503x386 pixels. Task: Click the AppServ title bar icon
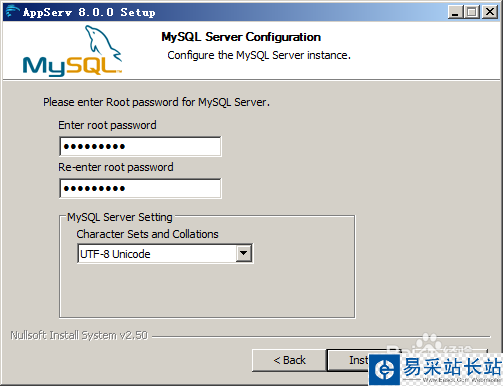click(12, 12)
